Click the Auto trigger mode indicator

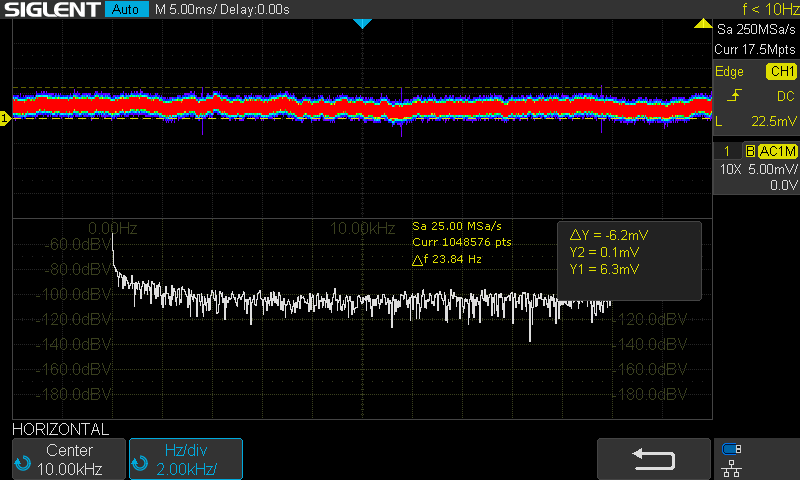click(126, 9)
